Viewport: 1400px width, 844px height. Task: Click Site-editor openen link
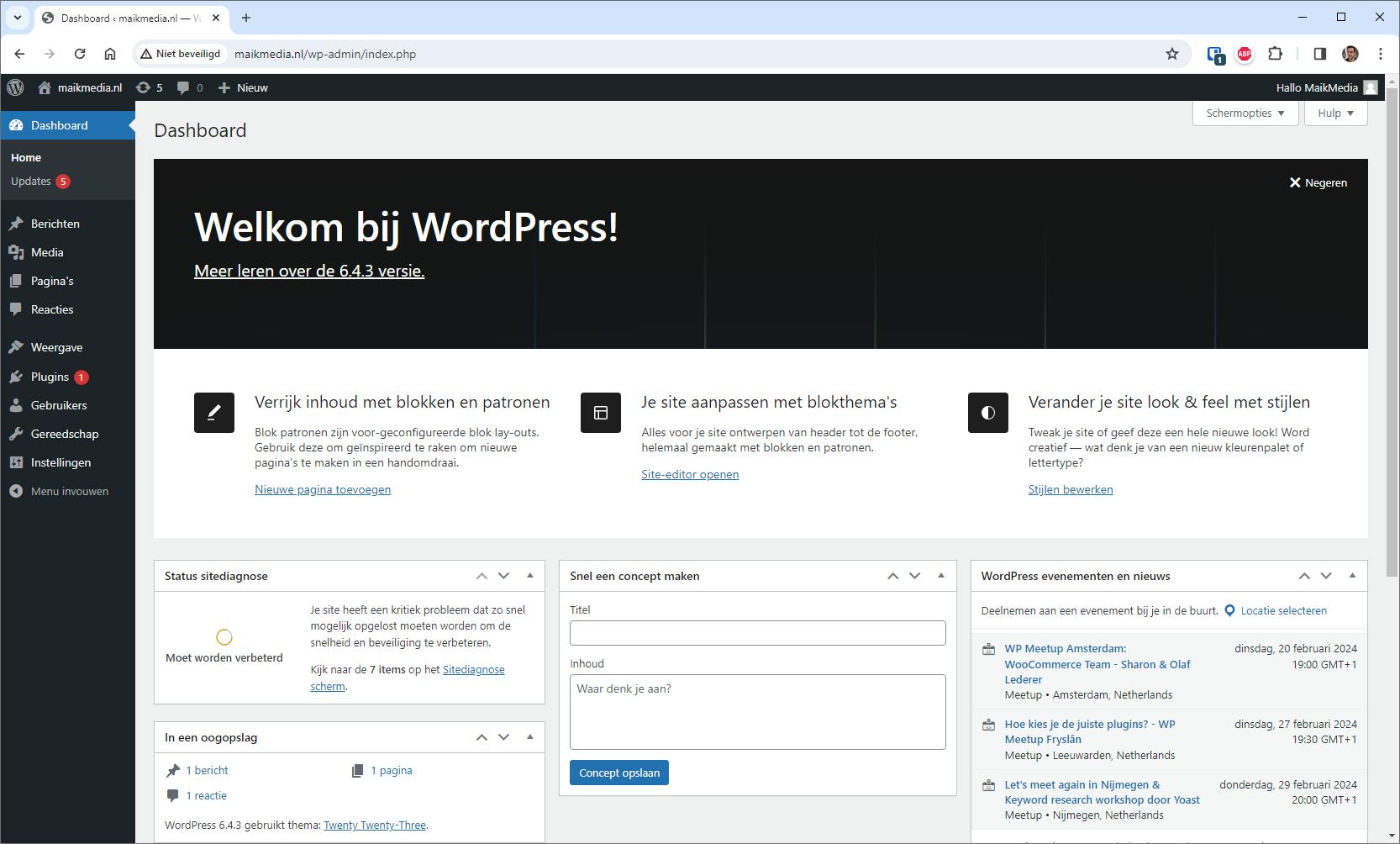tap(690, 474)
